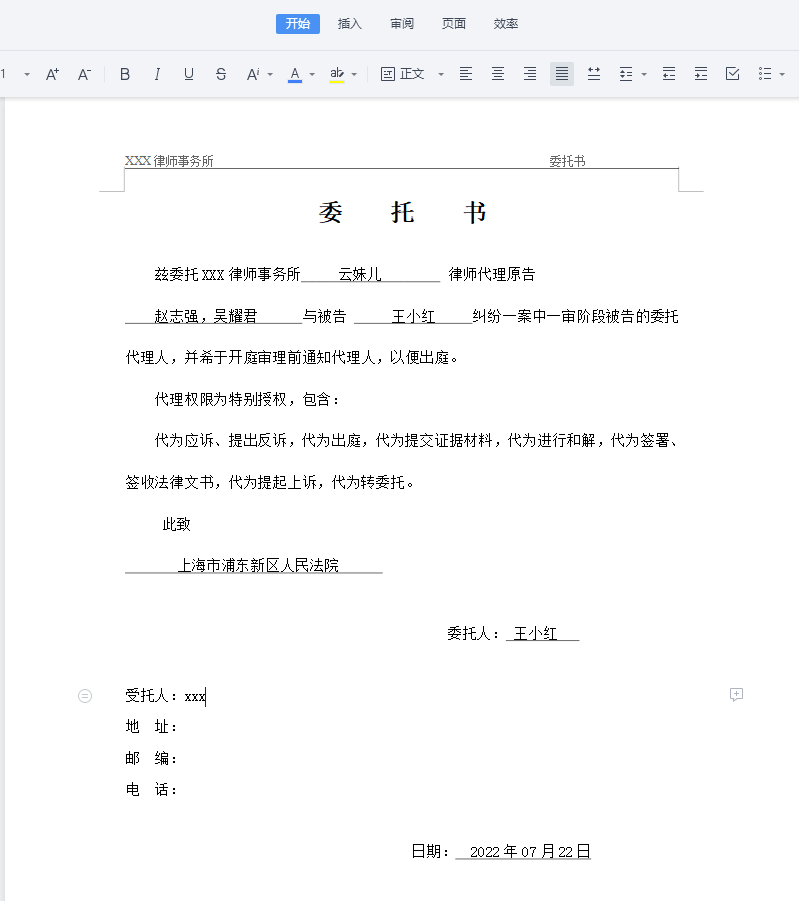Open the 审阅 tab
This screenshot has height=901, width=799.
pos(402,24)
